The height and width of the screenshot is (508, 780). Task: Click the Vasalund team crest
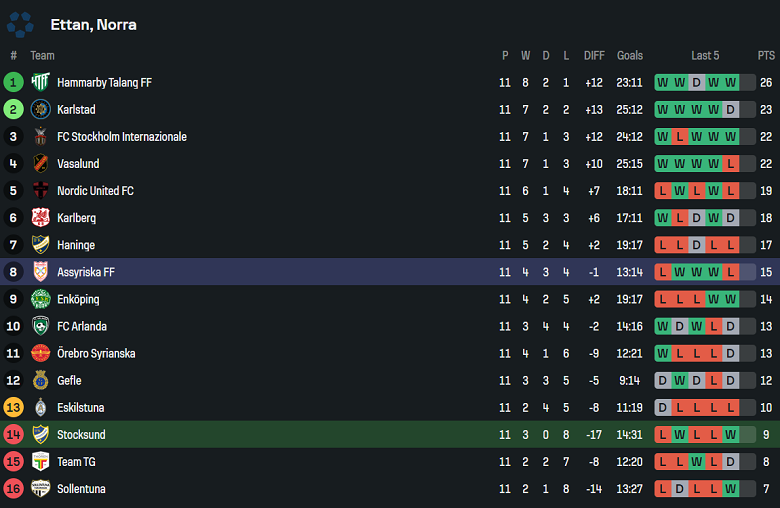pos(40,164)
